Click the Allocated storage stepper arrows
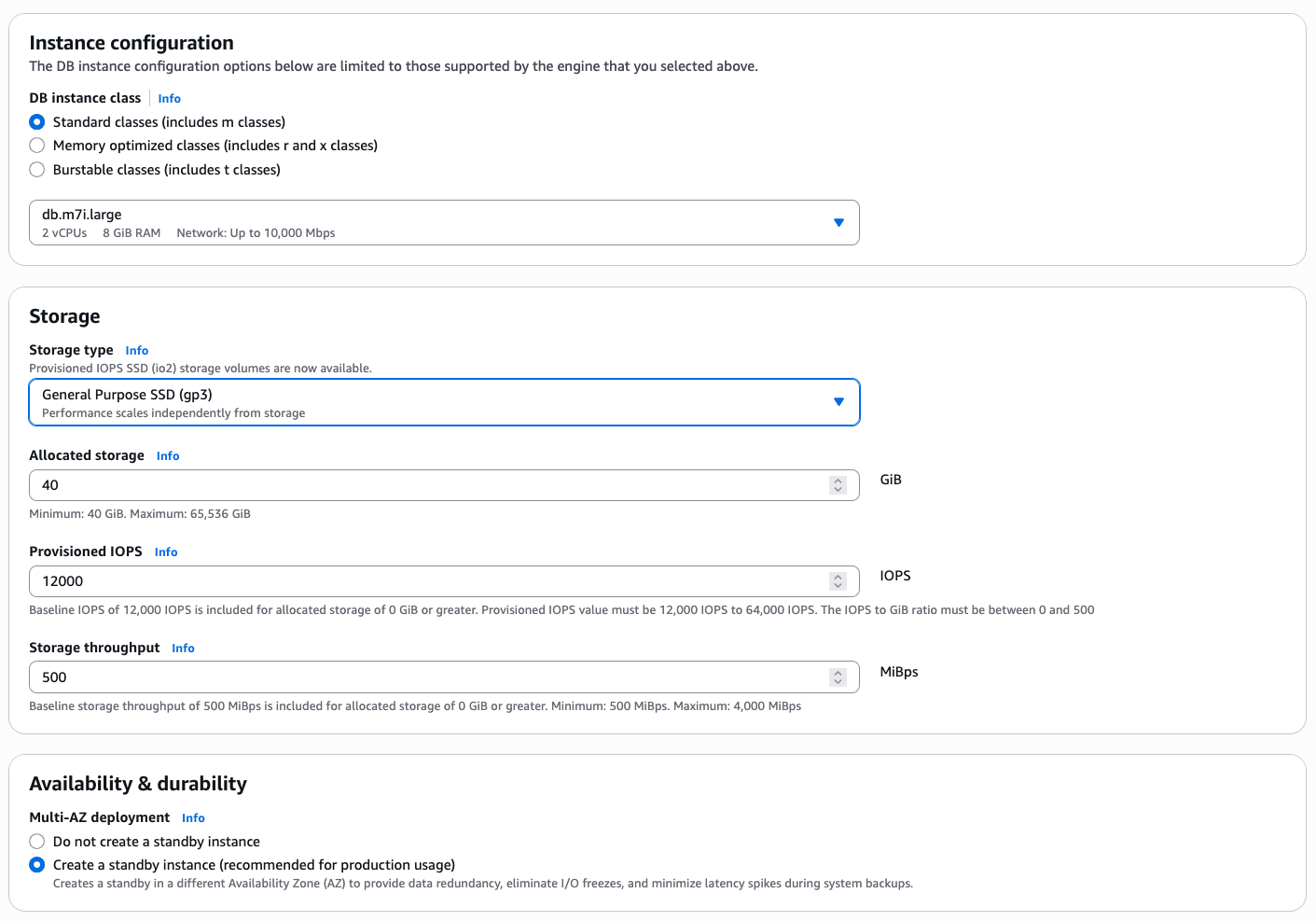The height and width of the screenshot is (921, 1316). [x=838, y=485]
